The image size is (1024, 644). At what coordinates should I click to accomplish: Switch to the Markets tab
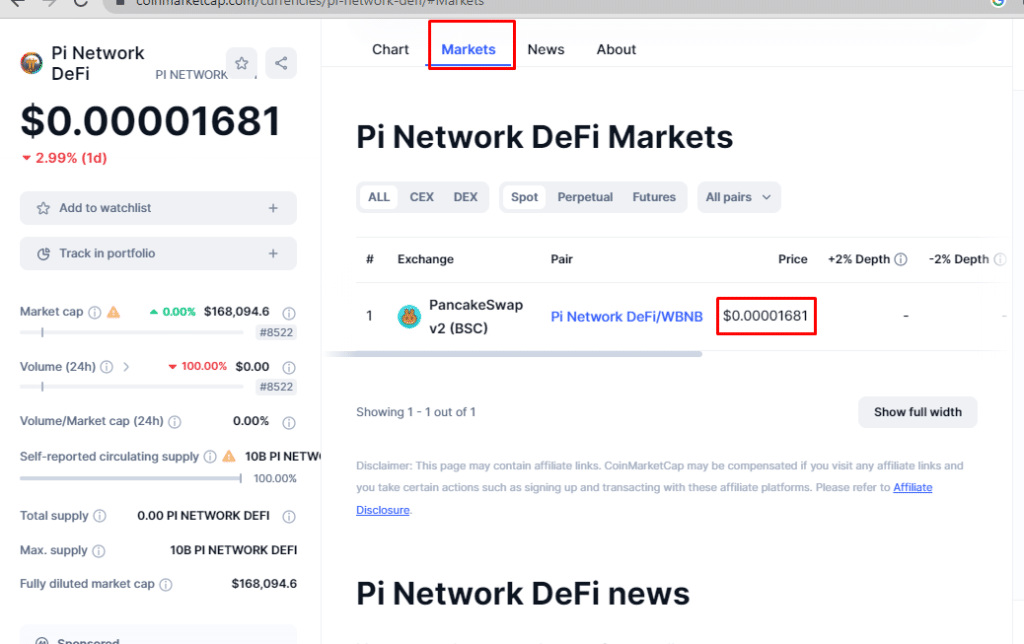coord(468,50)
